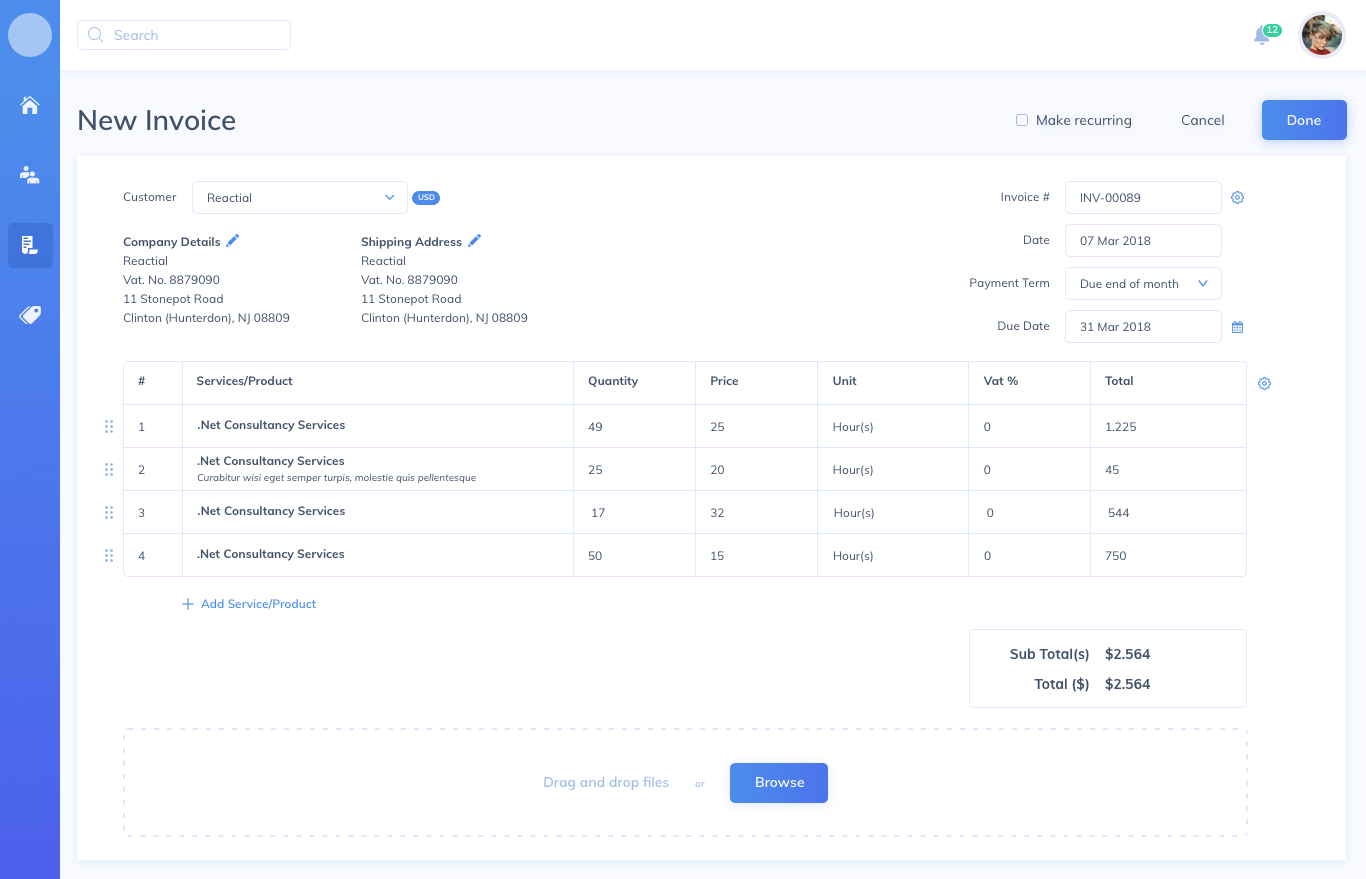Open the Invoices section from the sidebar
1366x879 pixels.
pyautogui.click(x=30, y=245)
